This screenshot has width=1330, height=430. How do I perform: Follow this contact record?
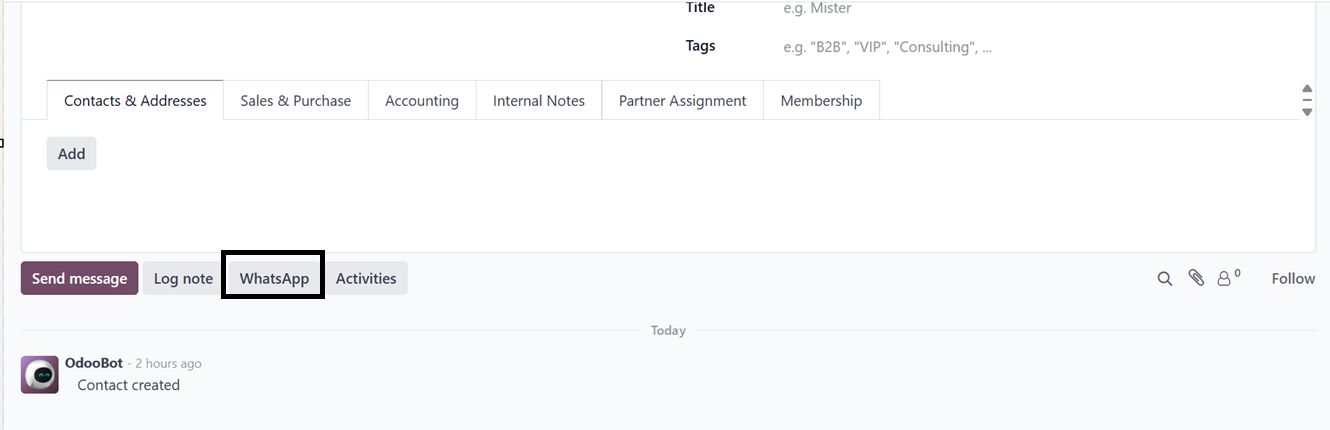point(1293,279)
